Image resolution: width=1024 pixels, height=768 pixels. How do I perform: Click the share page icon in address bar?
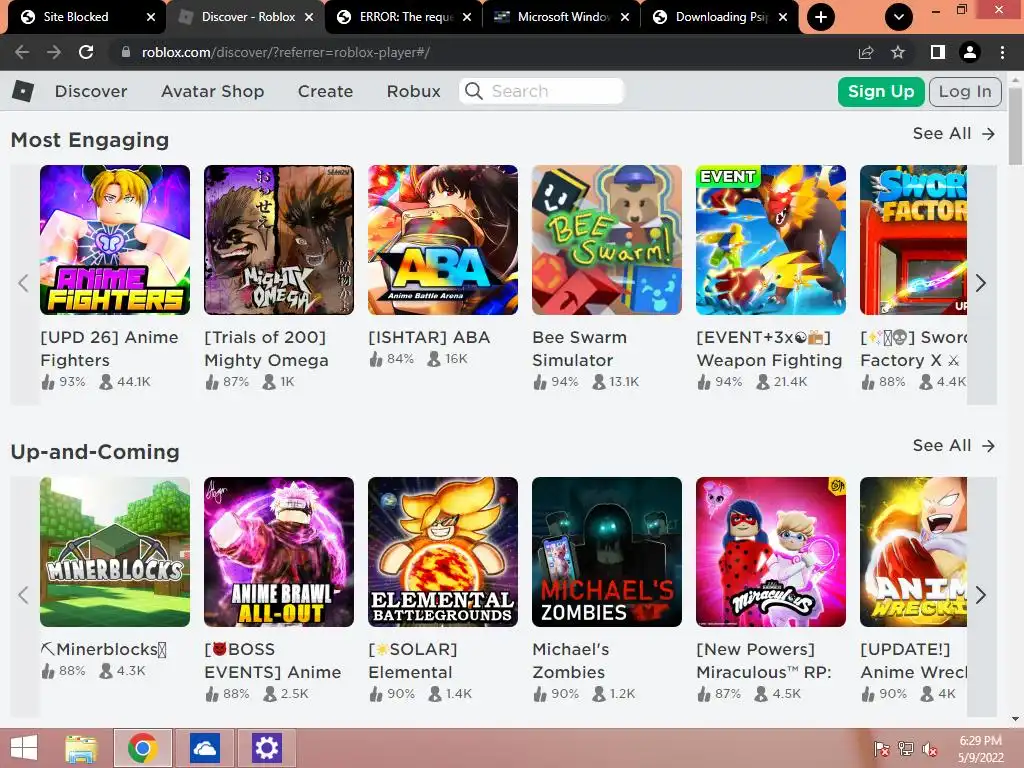pos(866,52)
